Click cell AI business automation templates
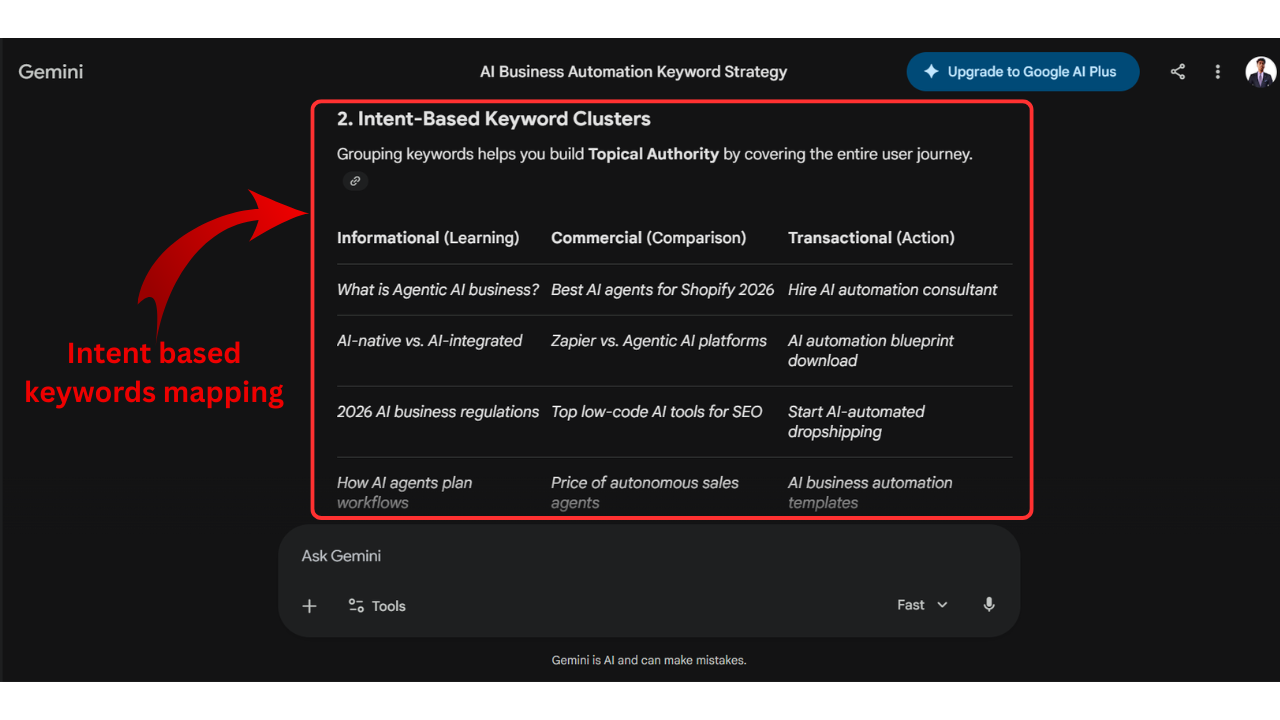Screen dimensions: 1280x720 pyautogui.click(x=870, y=493)
